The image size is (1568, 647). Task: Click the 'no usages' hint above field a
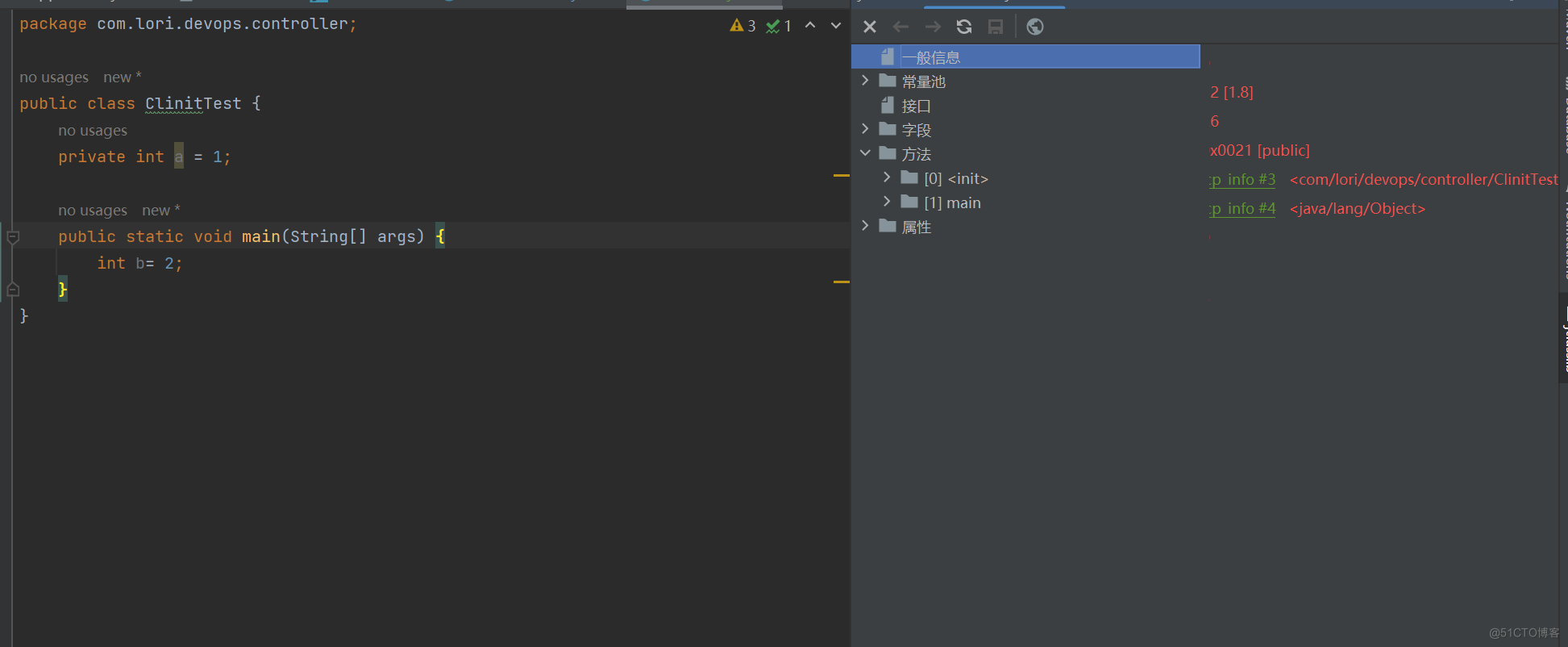pyautogui.click(x=93, y=131)
